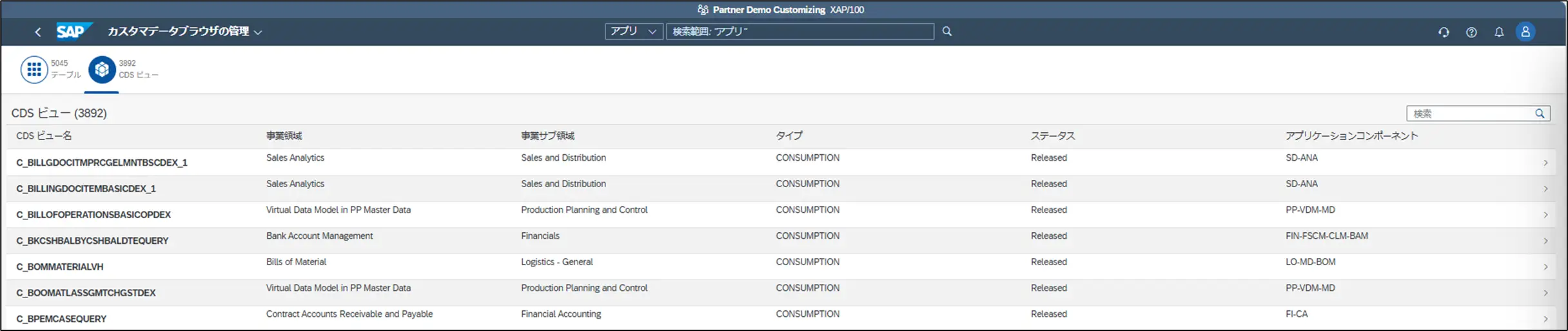This screenshot has width=1568, height=331.
Task: Select Financials sub-area cell
Action: (540, 236)
